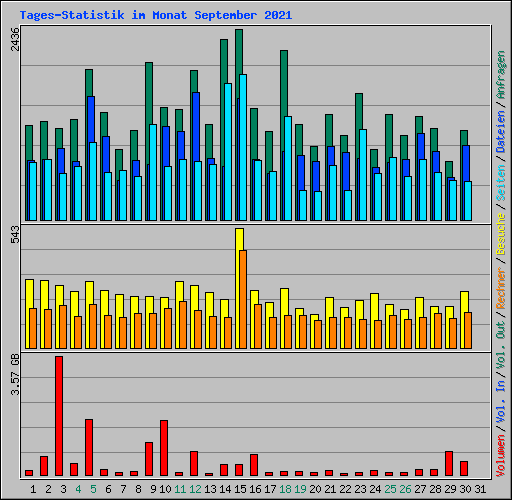Click the green weekend day '5' label
The width and height of the screenshot is (512, 500).
pyautogui.click(x=93, y=489)
